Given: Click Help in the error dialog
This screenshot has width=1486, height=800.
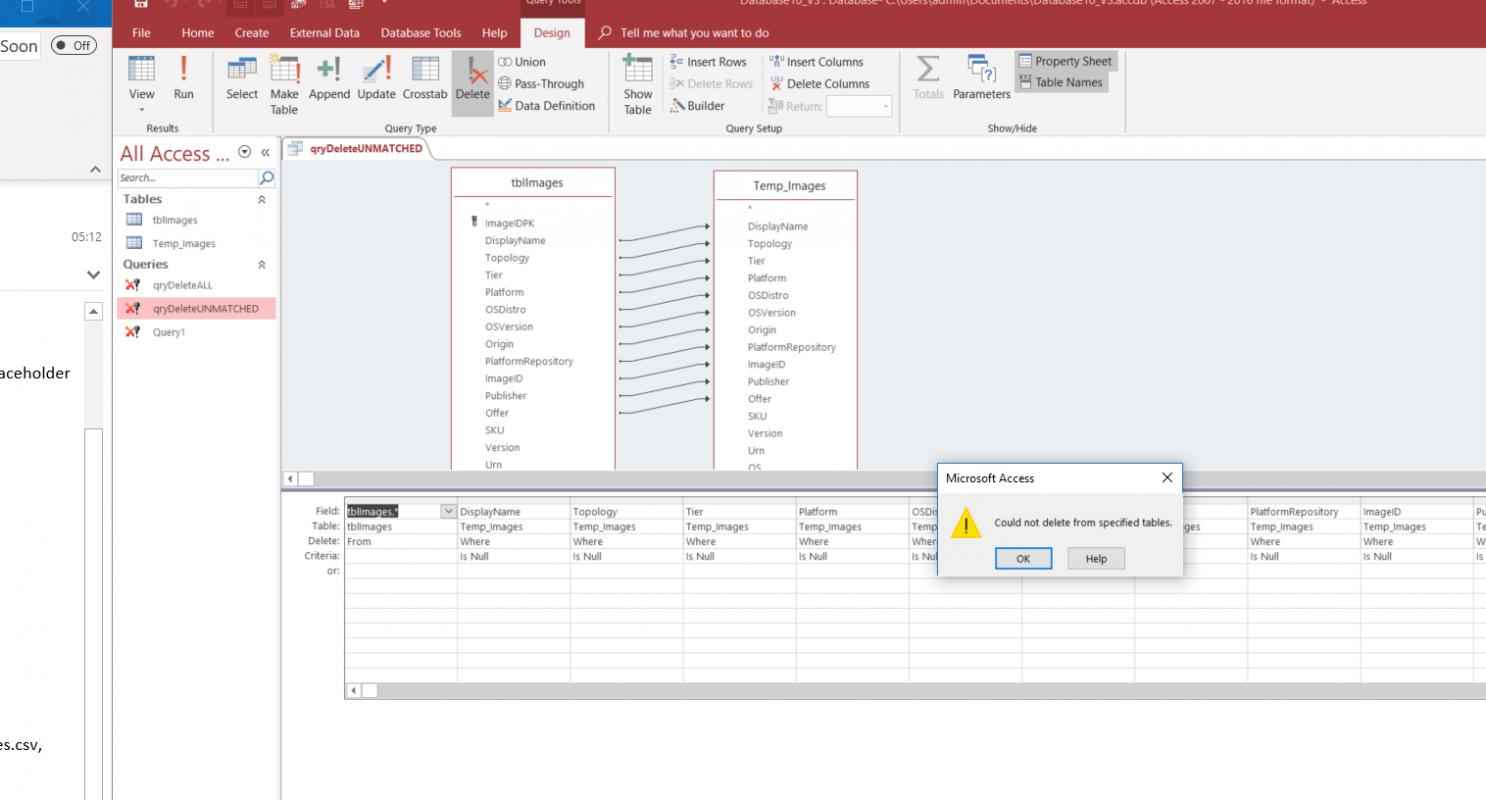Looking at the screenshot, I should (x=1095, y=559).
